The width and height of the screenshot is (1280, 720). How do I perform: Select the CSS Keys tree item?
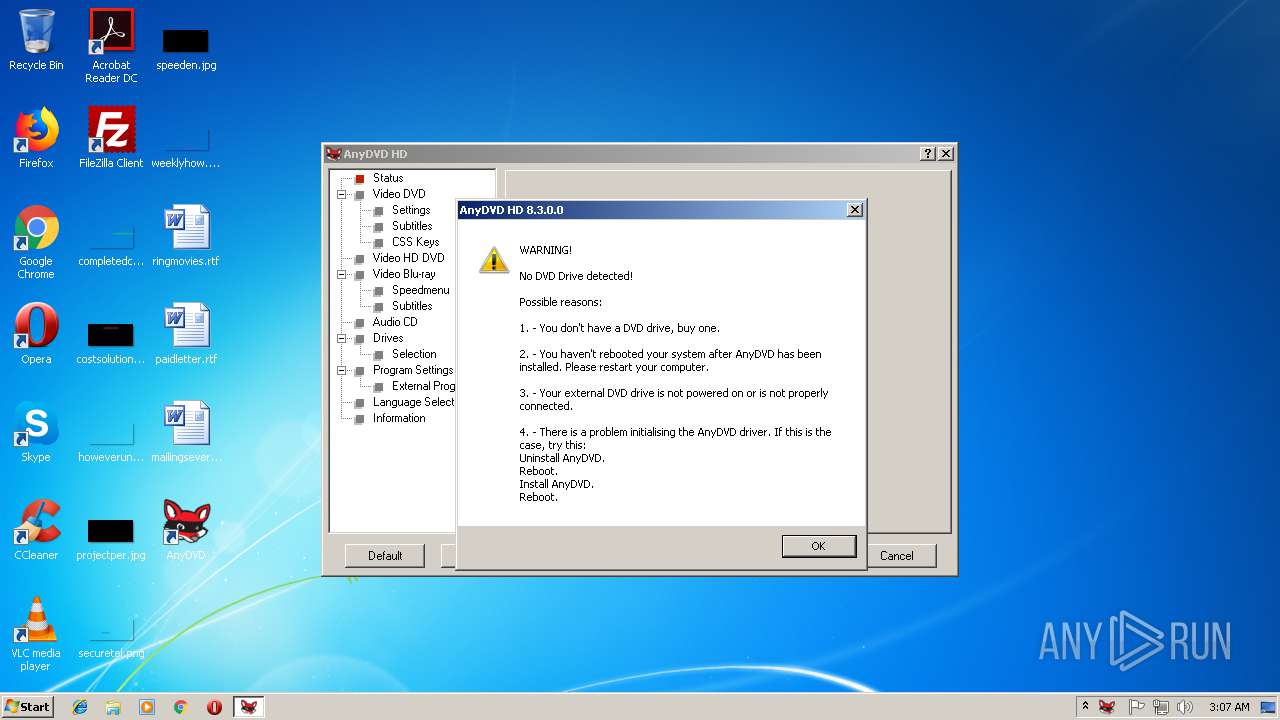pyautogui.click(x=416, y=242)
